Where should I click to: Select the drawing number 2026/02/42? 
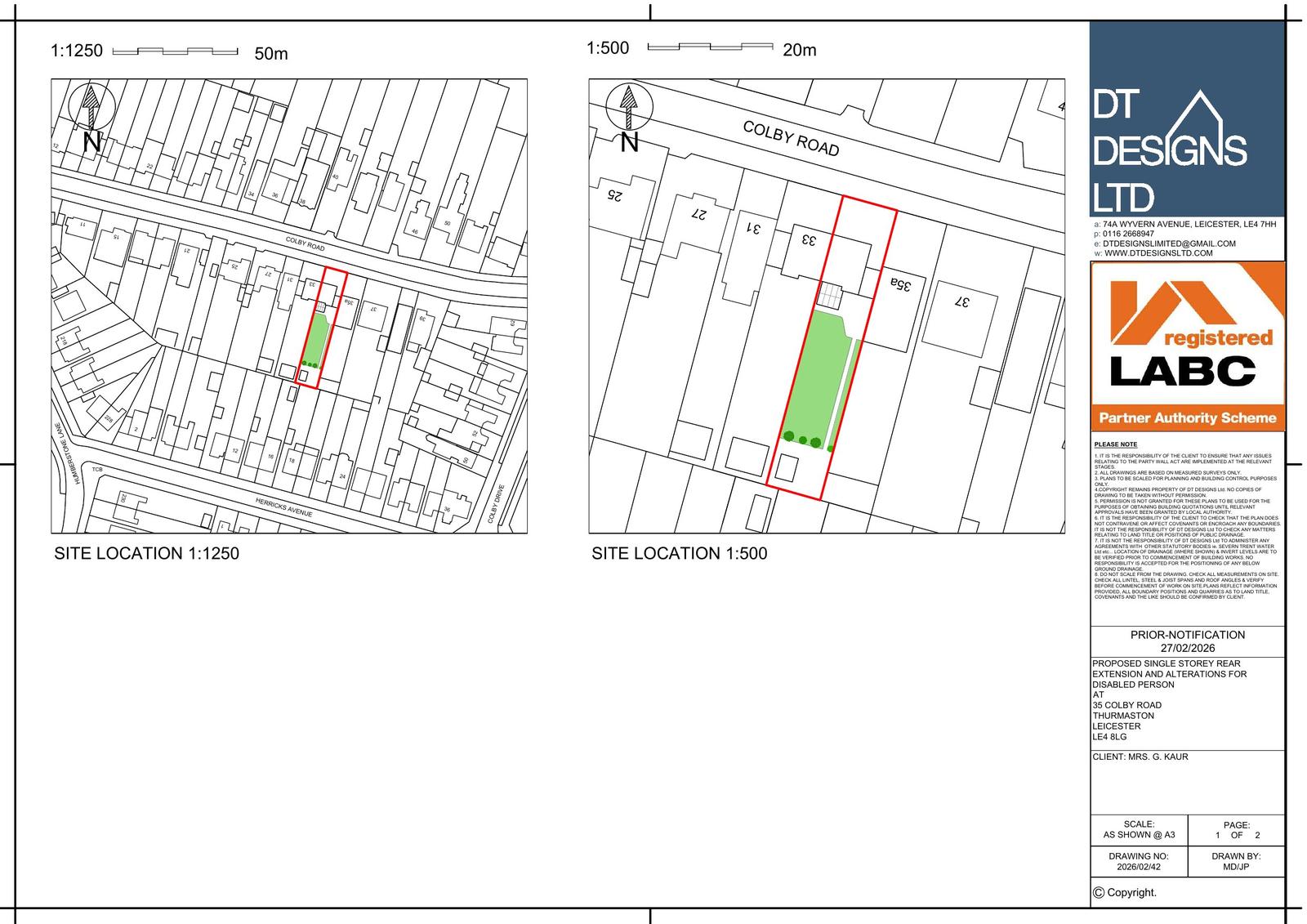click(x=1138, y=867)
